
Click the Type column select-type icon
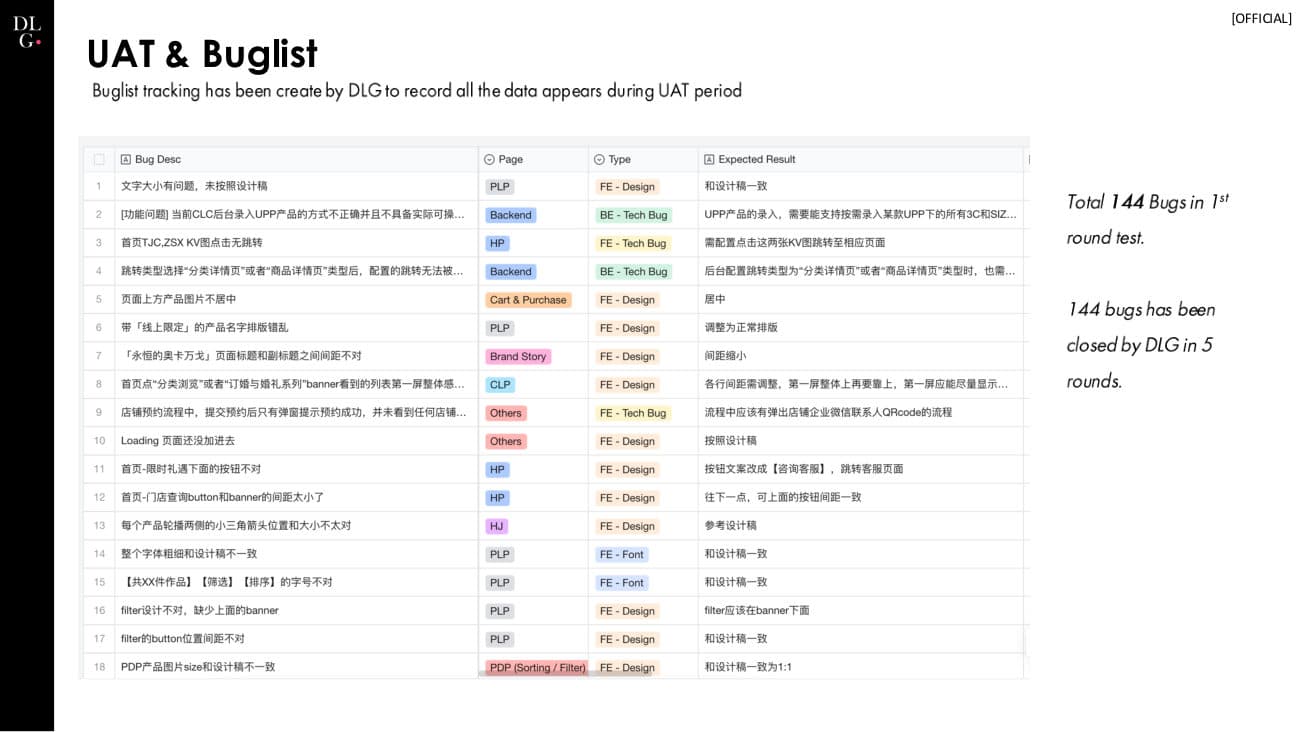[x=599, y=159]
